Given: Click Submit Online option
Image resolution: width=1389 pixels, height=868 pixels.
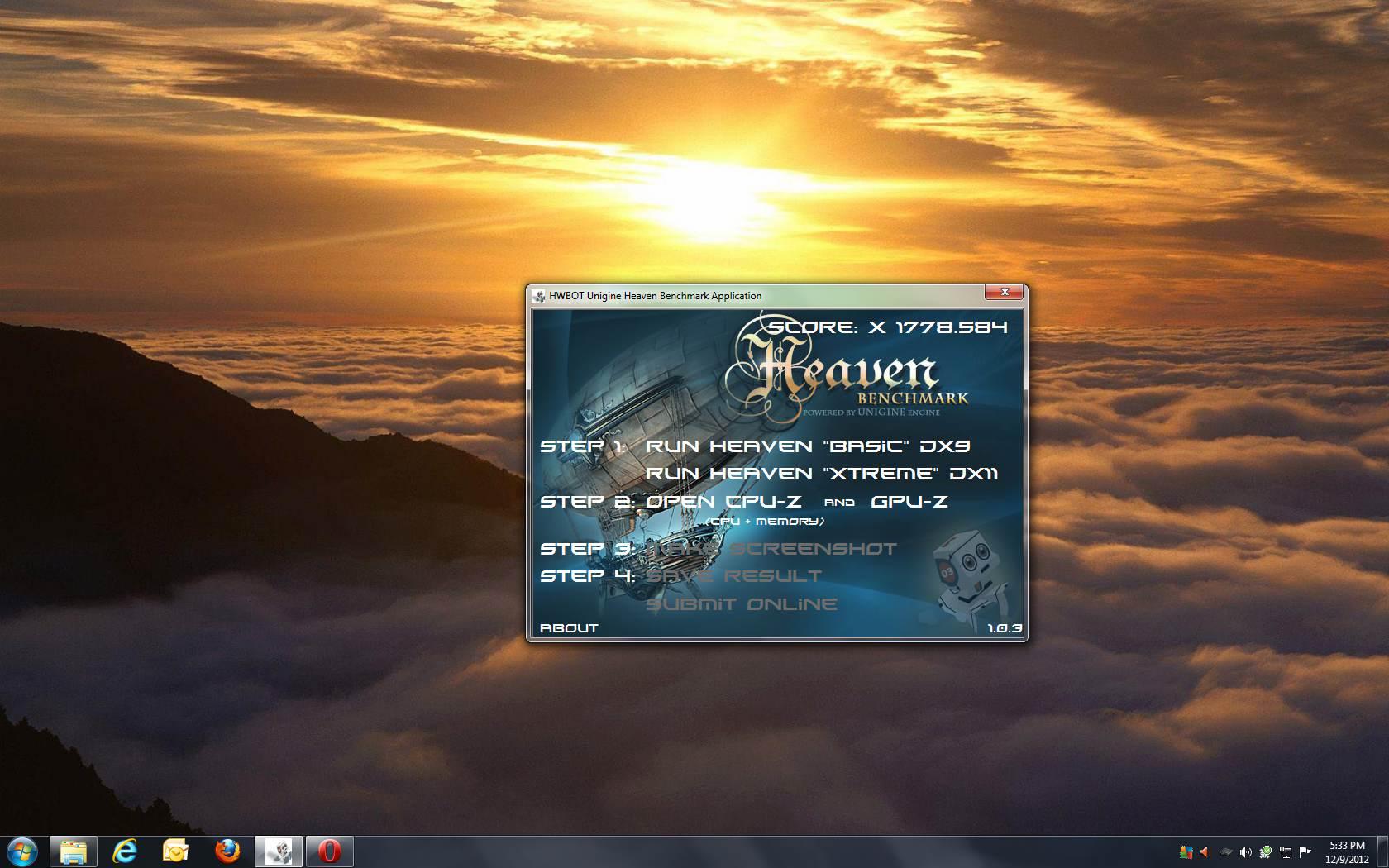Looking at the screenshot, I should tap(742, 604).
